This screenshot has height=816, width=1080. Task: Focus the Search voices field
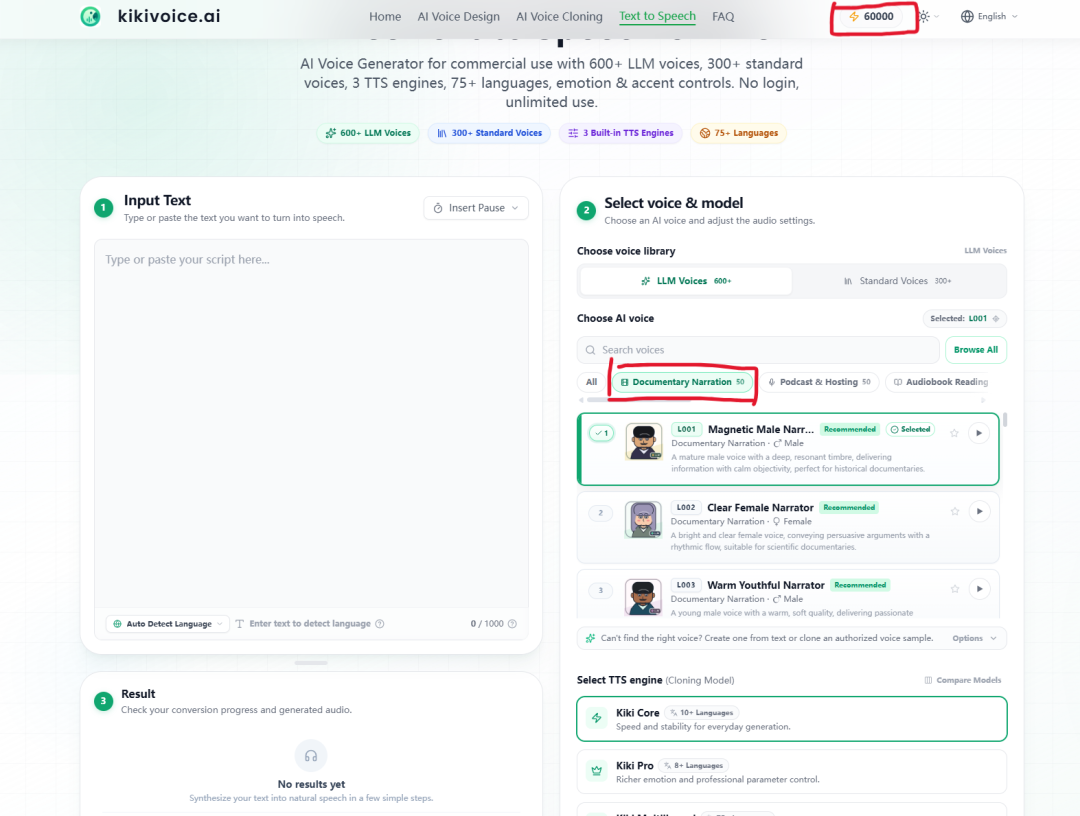point(758,350)
